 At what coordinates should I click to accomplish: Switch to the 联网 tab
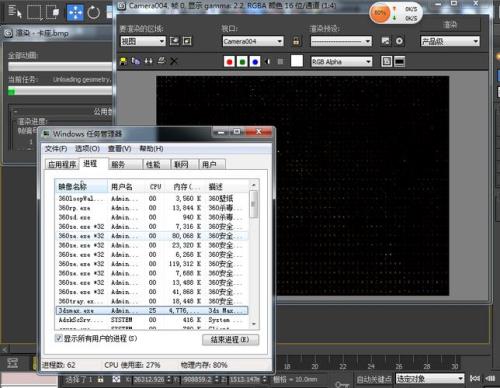185,164
